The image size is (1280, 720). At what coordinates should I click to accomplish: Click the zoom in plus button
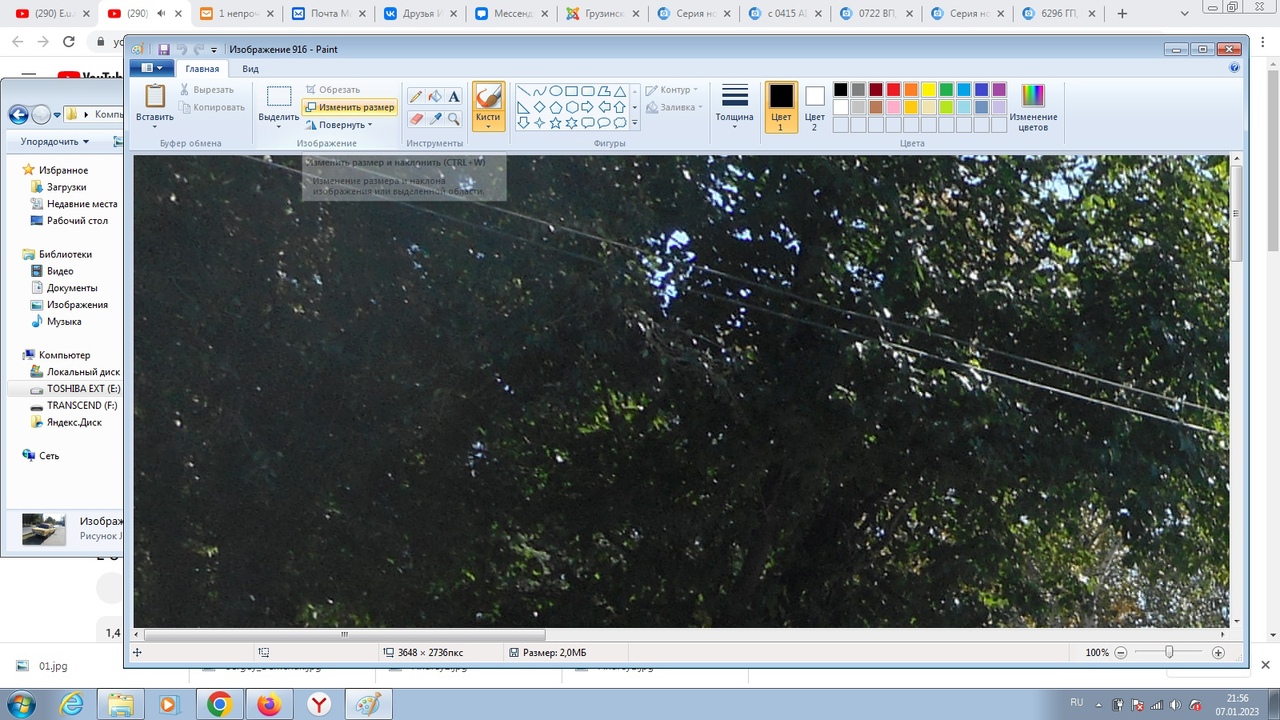click(x=1218, y=652)
